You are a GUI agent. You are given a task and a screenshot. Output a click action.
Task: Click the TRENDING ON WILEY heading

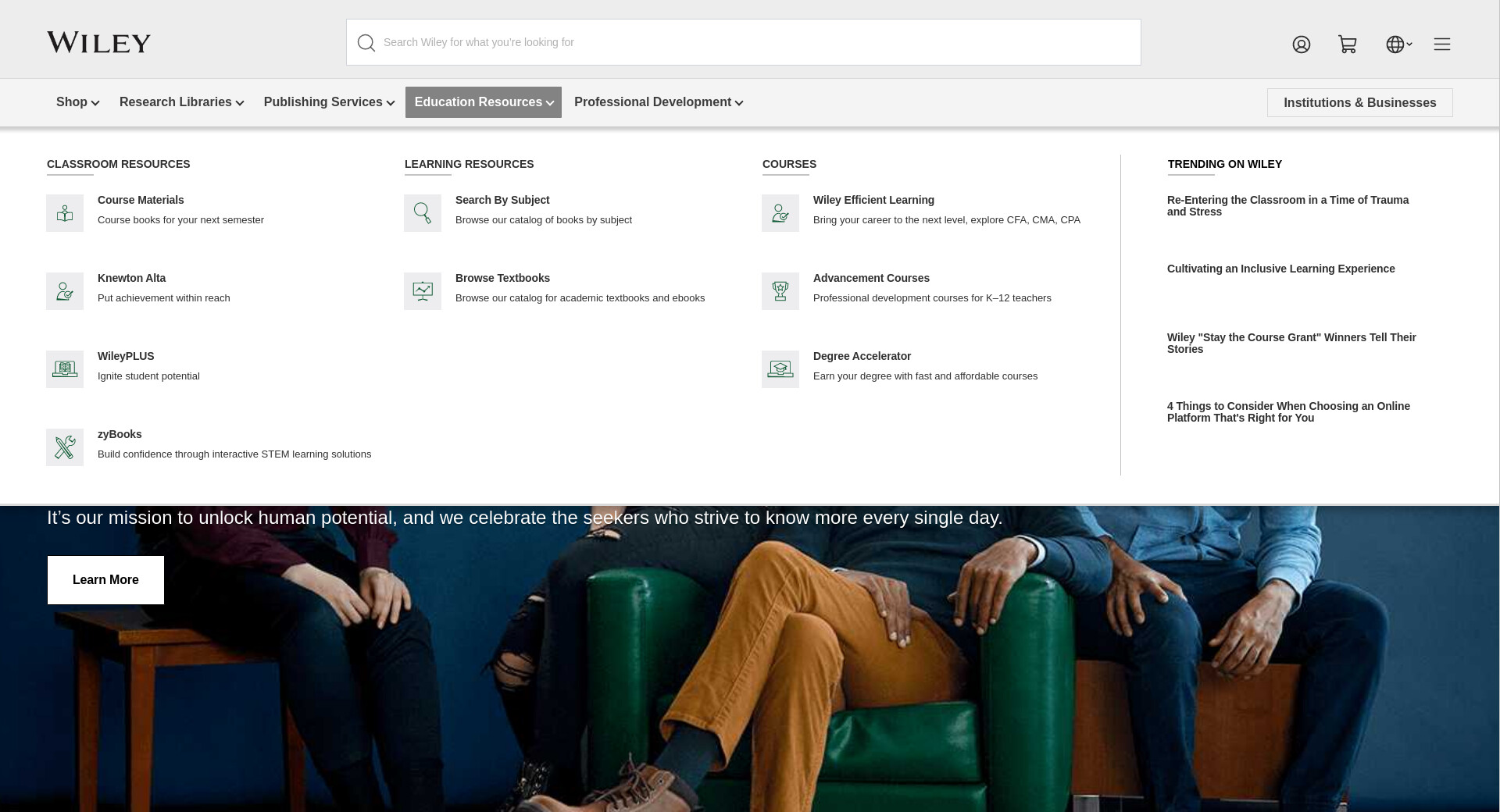click(x=1225, y=164)
